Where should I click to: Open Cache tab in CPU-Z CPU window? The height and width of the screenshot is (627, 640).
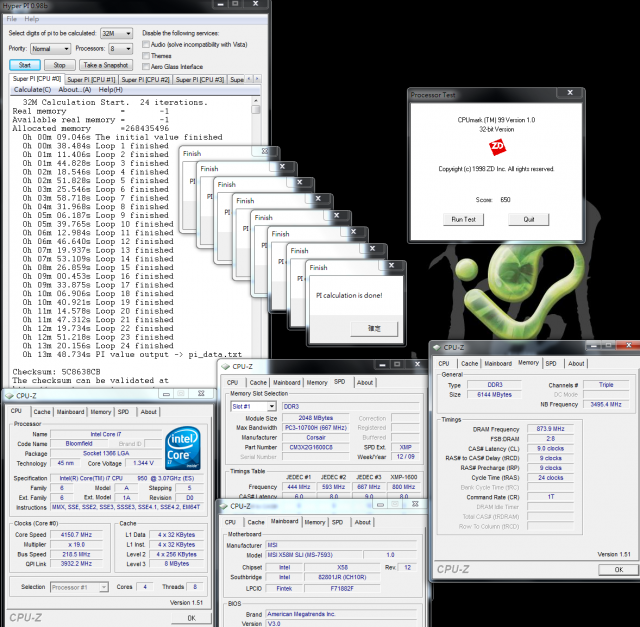(x=42, y=412)
